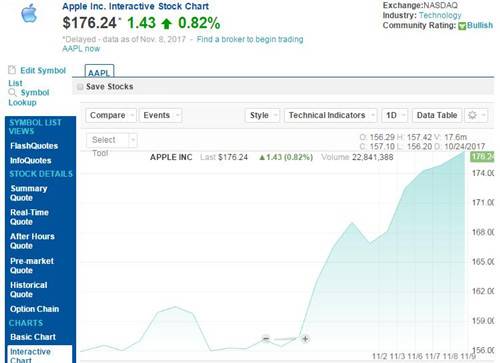Expand the Technical Indicators dropdown
The height and width of the screenshot is (363, 500).
tap(330, 115)
